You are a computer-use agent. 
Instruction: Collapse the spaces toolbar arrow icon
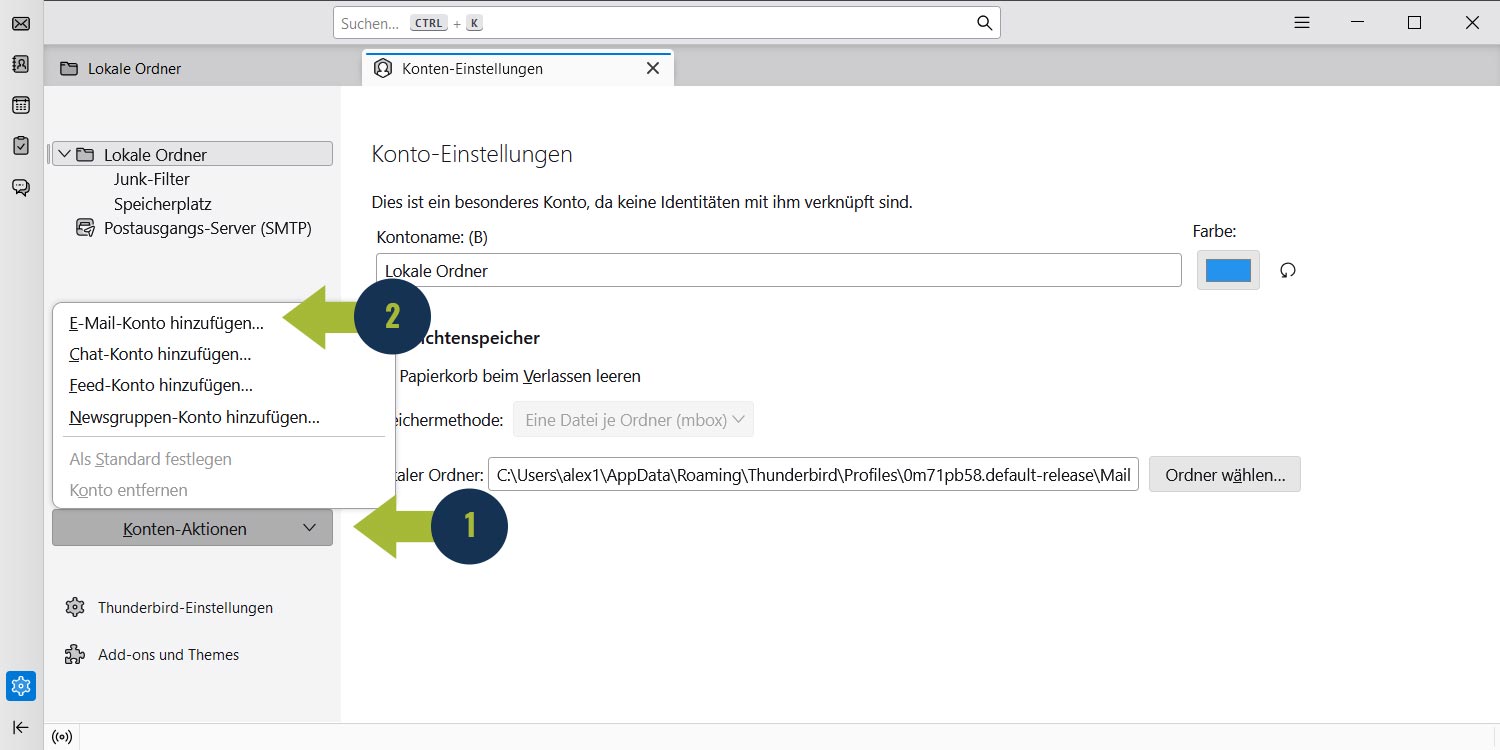point(21,727)
